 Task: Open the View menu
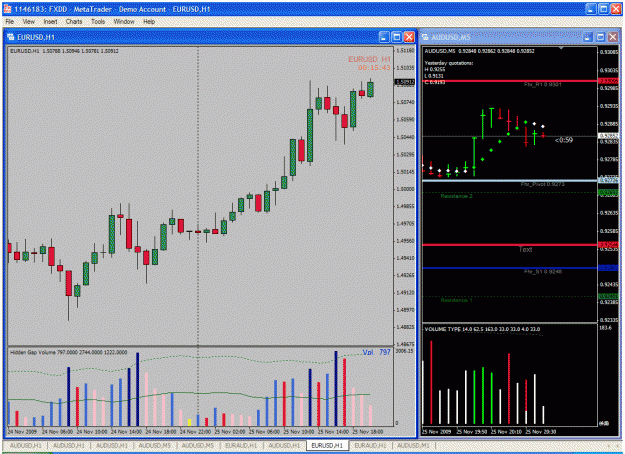pyautogui.click(x=28, y=22)
